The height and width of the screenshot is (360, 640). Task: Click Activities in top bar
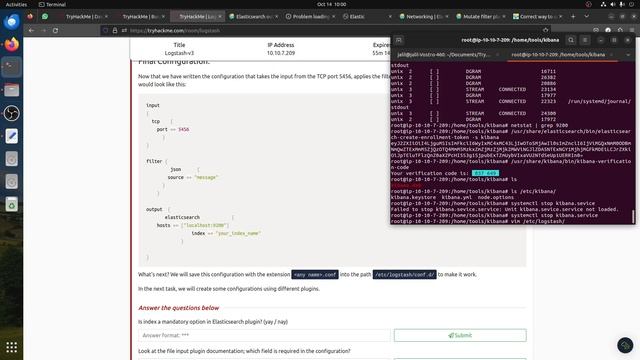(x=16, y=4)
